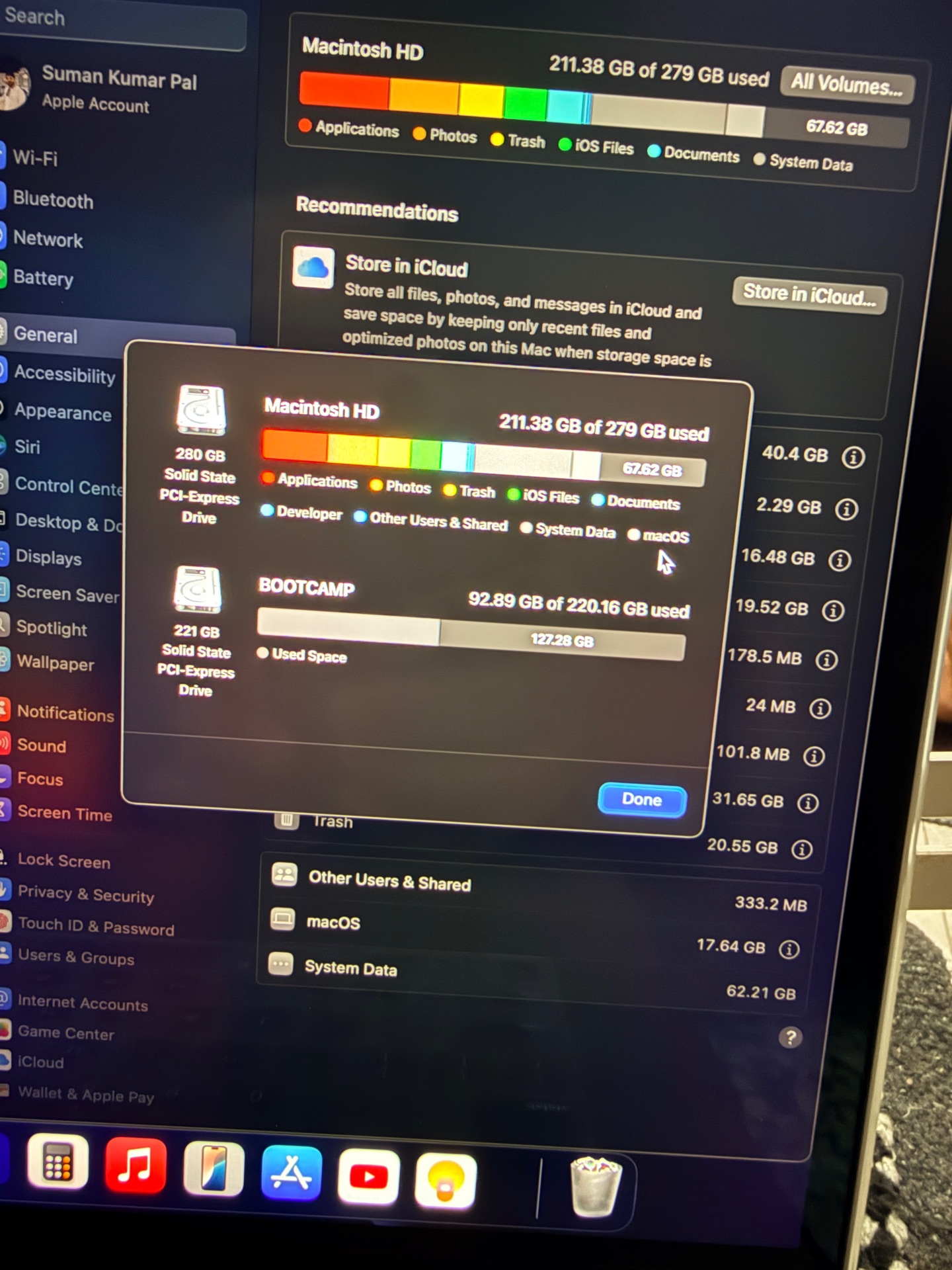The width and height of the screenshot is (952, 1270).
Task: Click the 127.28 GB free space label
Action: click(563, 640)
